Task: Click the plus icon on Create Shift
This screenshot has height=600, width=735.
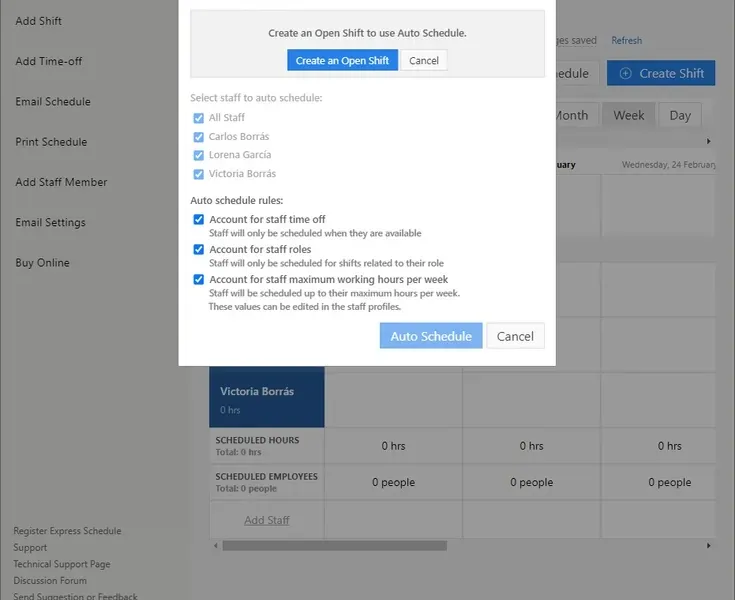Action: click(625, 73)
